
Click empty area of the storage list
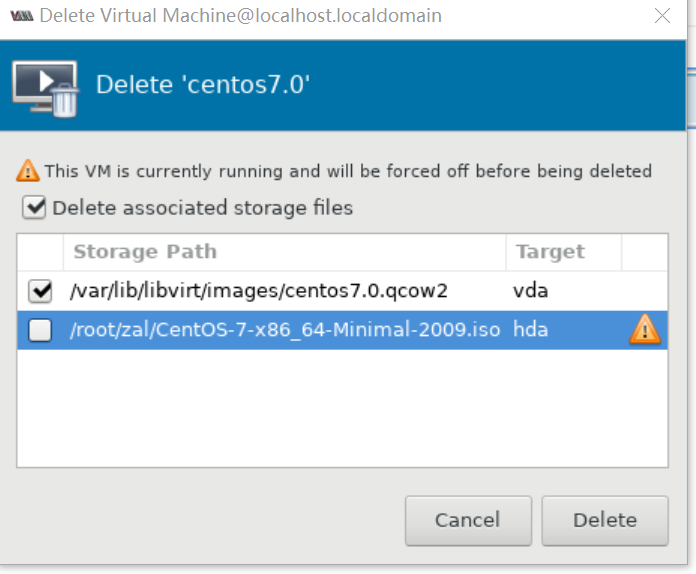pyautogui.click(x=343, y=408)
